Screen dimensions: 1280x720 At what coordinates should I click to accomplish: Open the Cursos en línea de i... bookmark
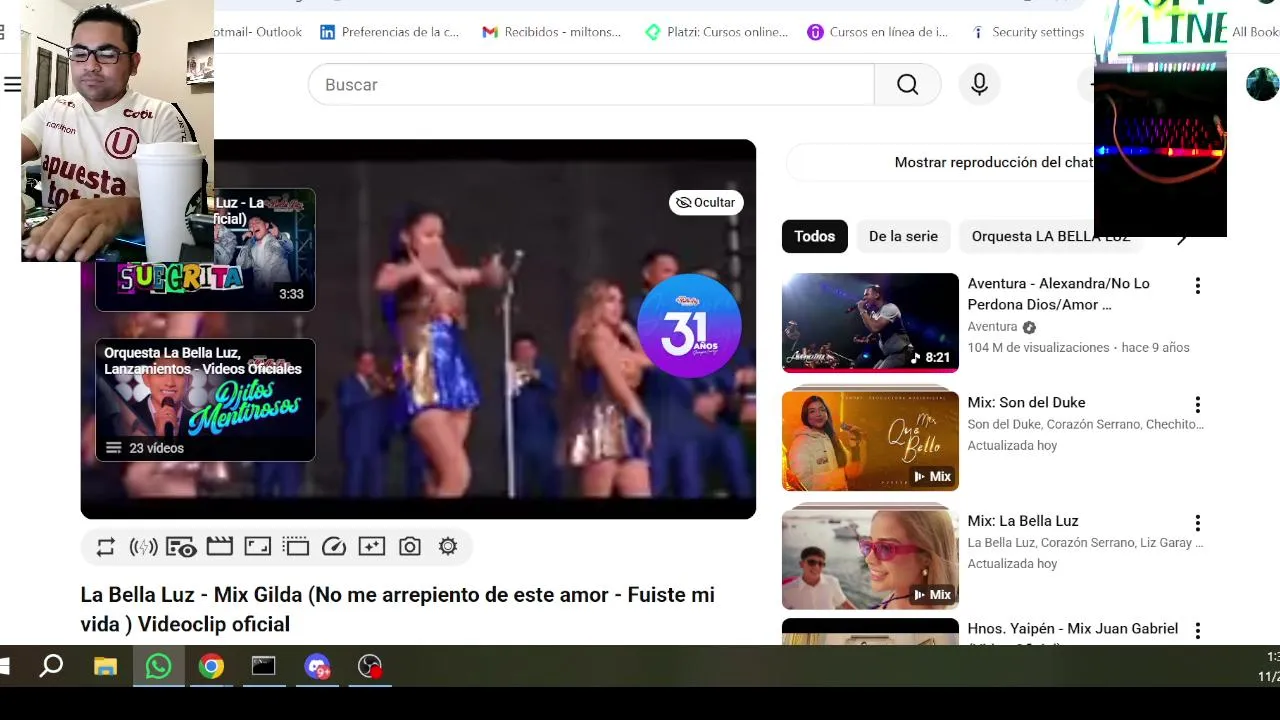[877, 32]
